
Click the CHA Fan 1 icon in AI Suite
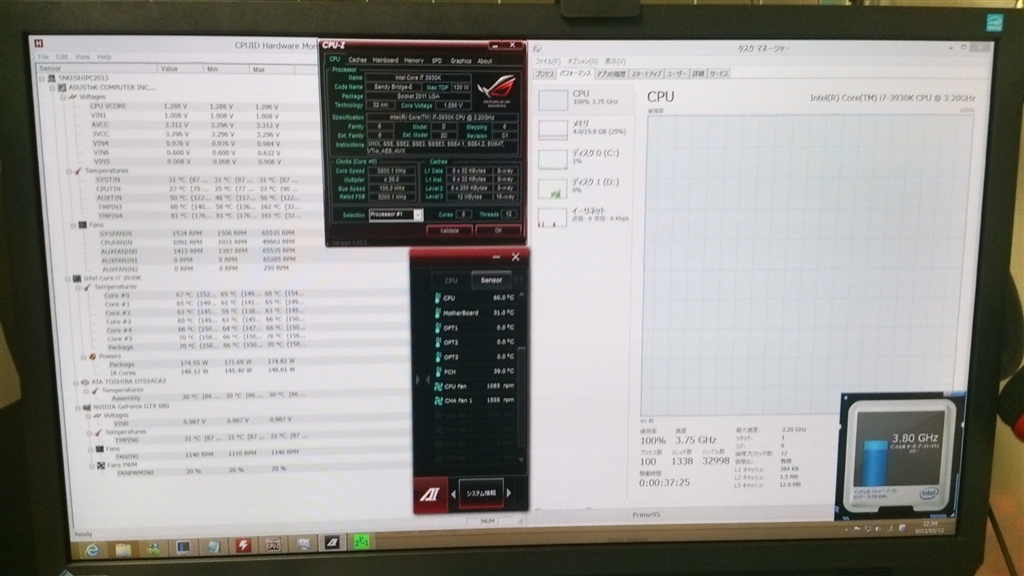(439, 400)
